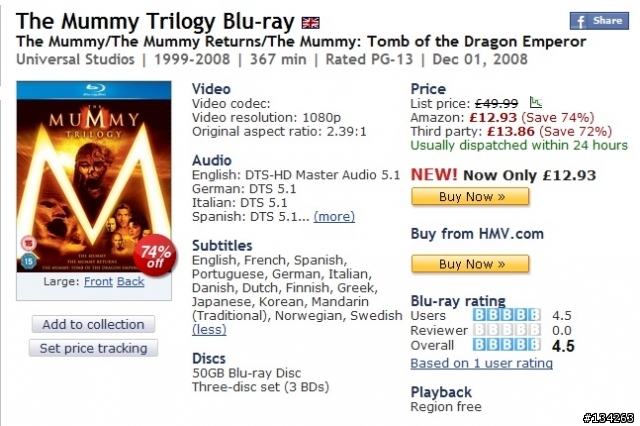The width and height of the screenshot is (640, 426).
Task: Click the Blu-ray logo on cover
Action: pyautogui.click(x=95, y=89)
